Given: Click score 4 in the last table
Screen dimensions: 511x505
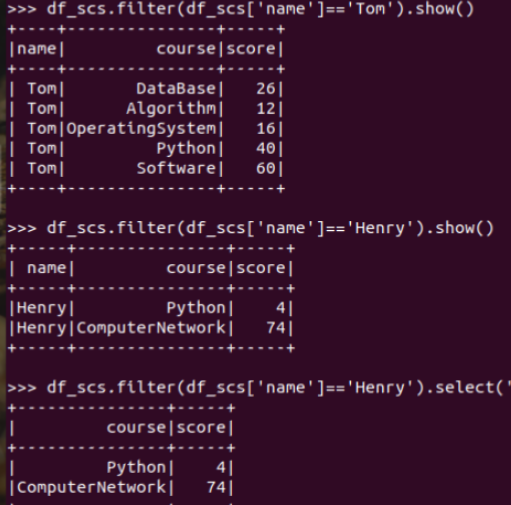Looking at the screenshot, I should 221,468.
